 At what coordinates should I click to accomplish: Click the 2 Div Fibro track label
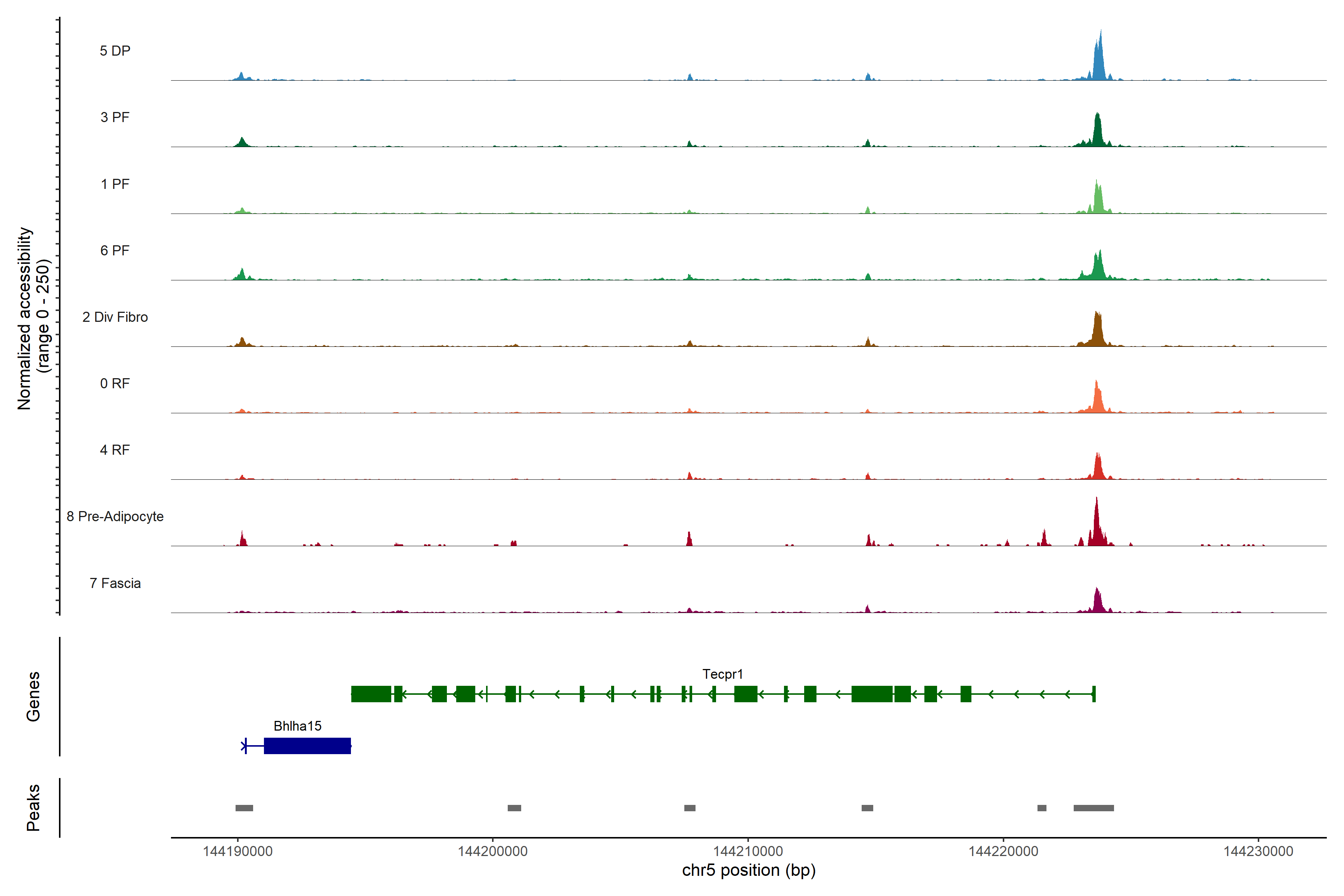tap(115, 317)
